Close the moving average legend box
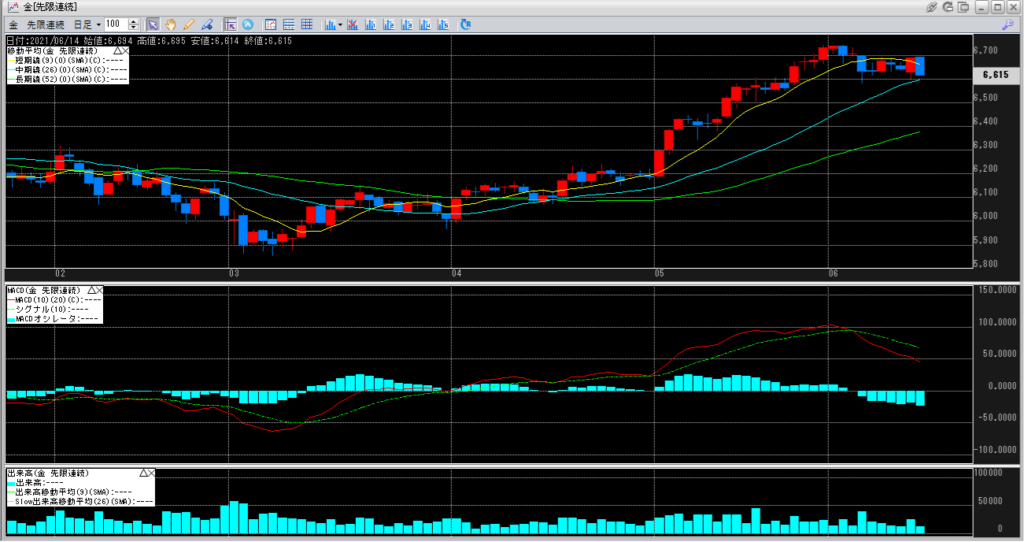The width and height of the screenshot is (1024, 542). click(127, 49)
